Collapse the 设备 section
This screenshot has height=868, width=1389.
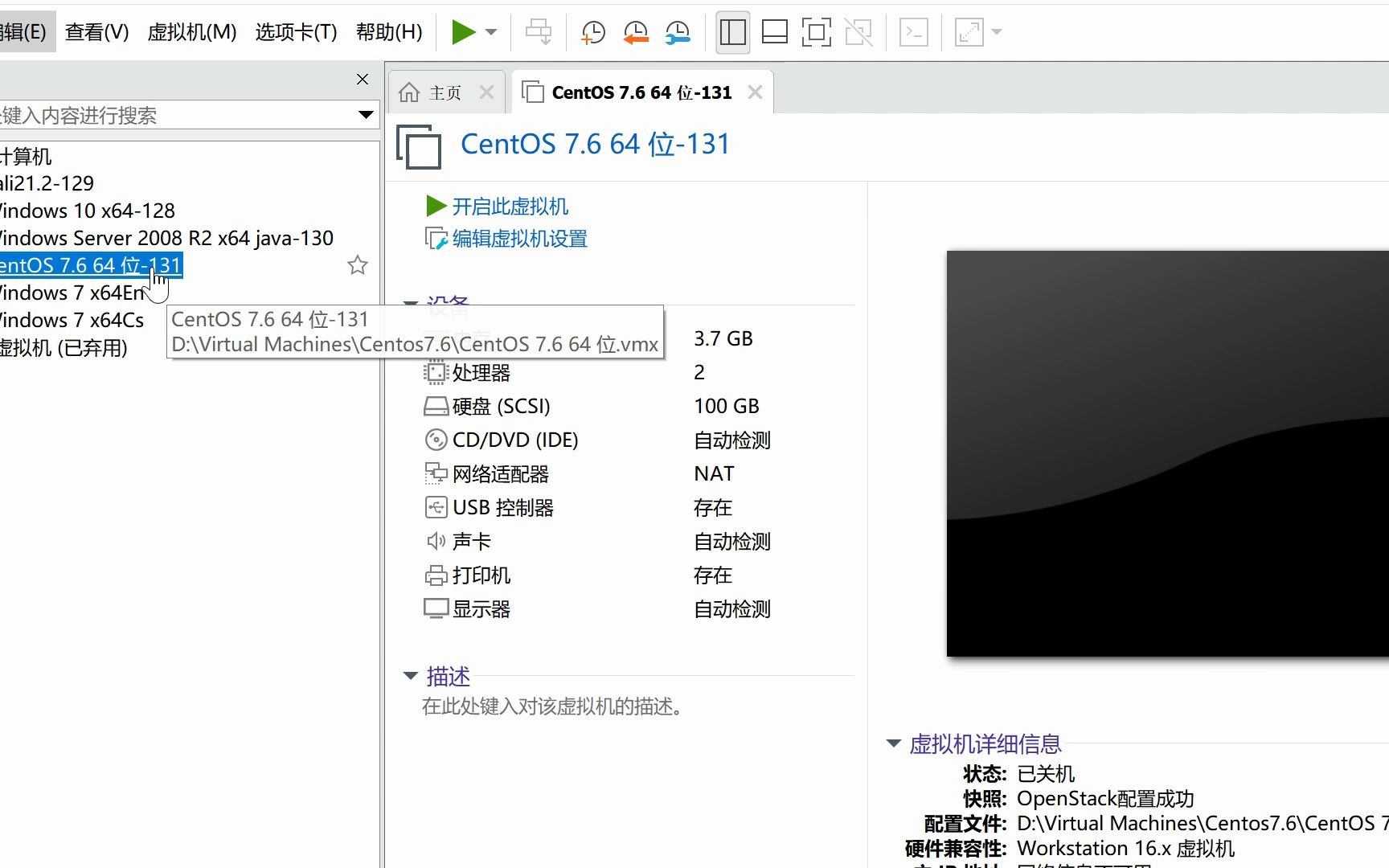tap(411, 305)
